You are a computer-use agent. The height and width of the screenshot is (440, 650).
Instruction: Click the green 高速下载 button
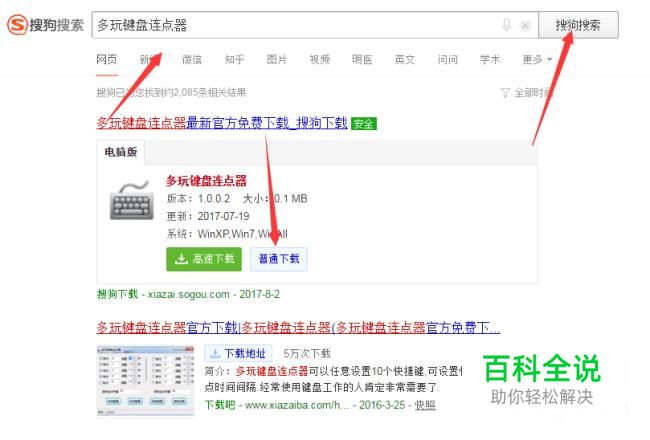pyautogui.click(x=204, y=259)
